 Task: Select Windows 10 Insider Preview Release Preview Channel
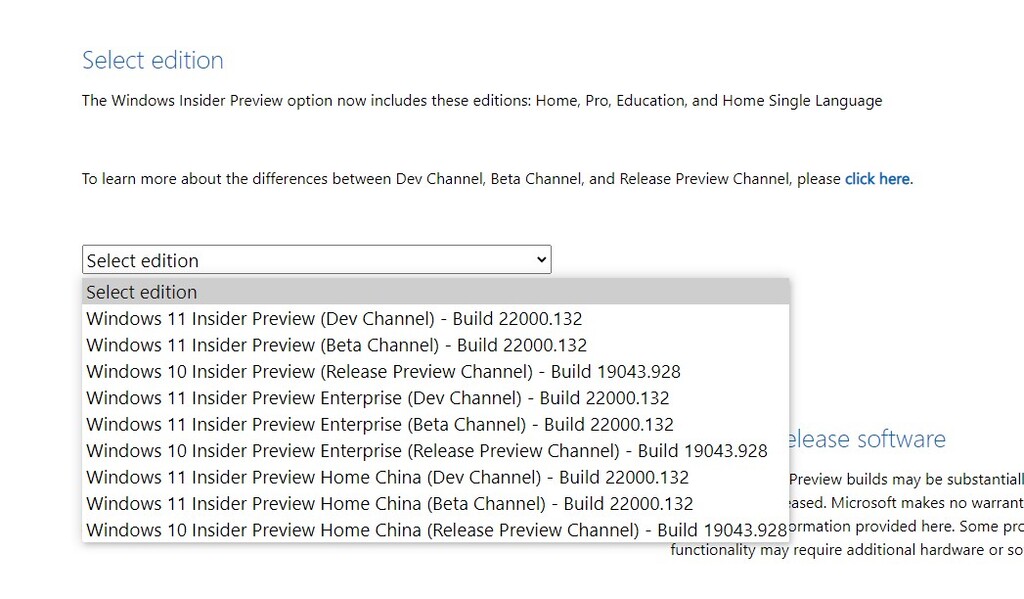(x=381, y=371)
